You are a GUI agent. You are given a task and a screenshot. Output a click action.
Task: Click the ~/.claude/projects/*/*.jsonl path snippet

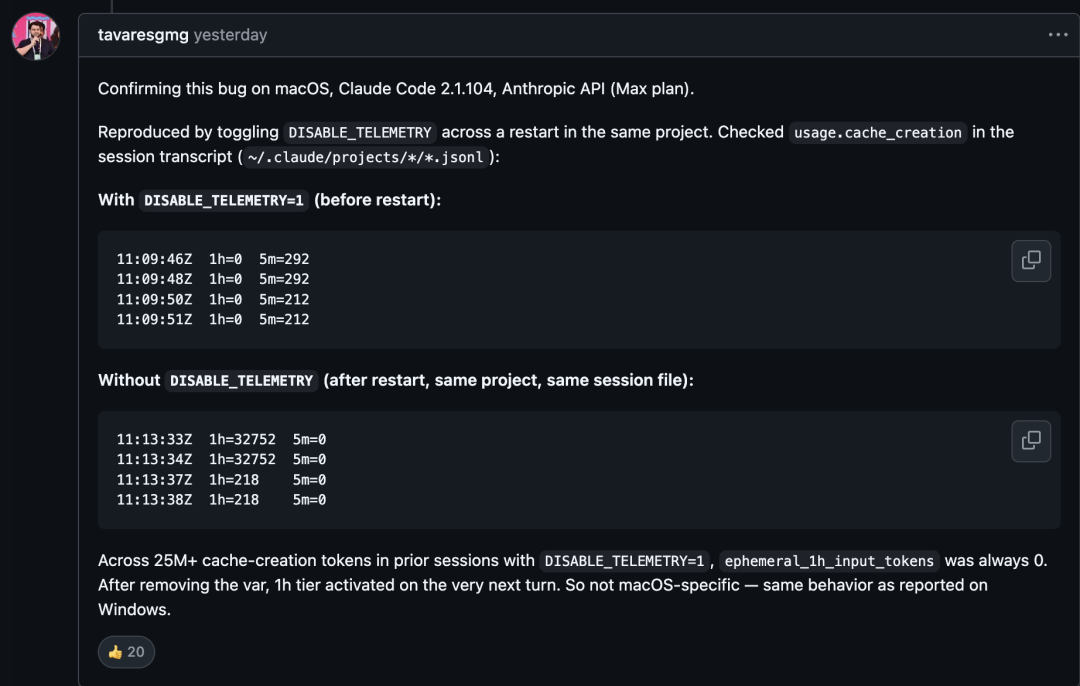tap(365, 158)
